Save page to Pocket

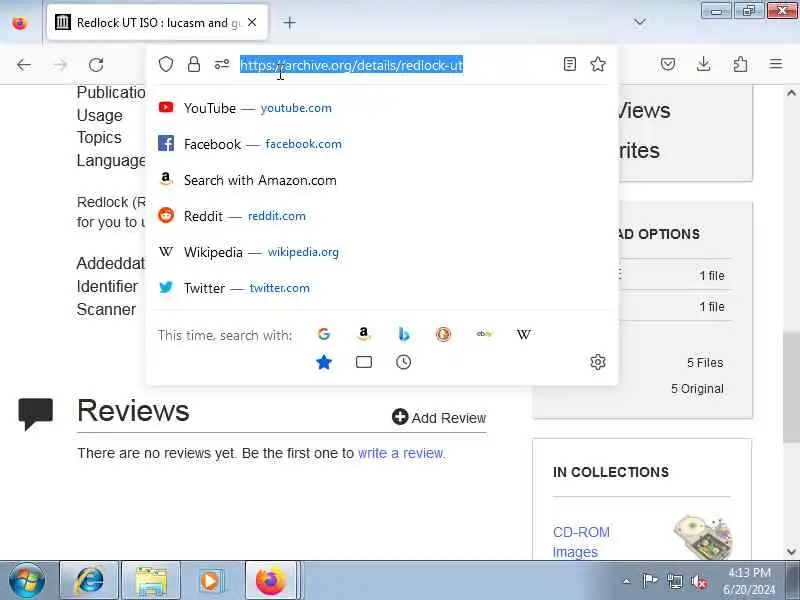pos(668,64)
